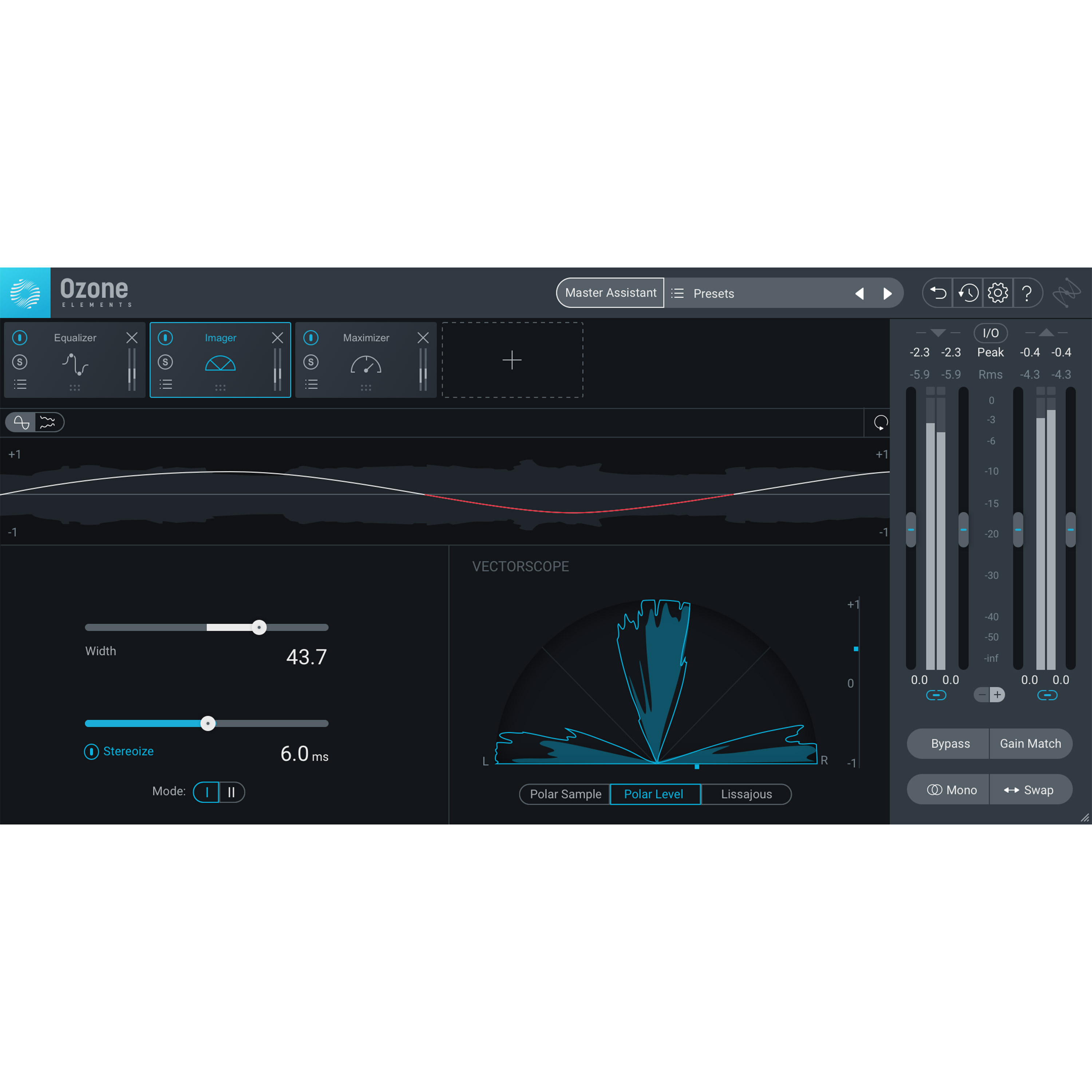Open the undo history clock icon

[968, 293]
